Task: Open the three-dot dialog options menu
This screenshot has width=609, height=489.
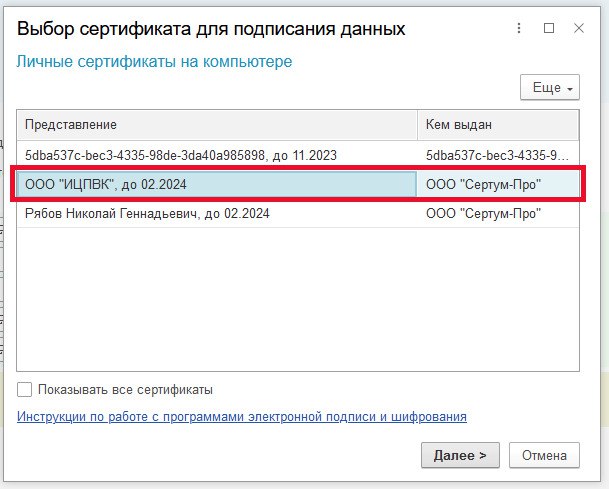Action: (519, 28)
